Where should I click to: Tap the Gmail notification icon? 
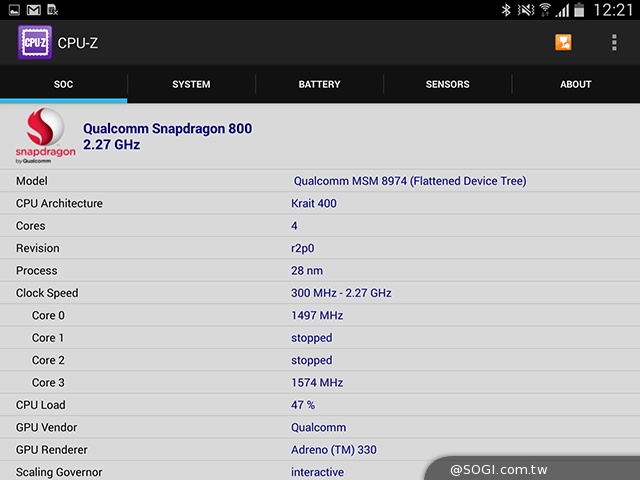33,10
